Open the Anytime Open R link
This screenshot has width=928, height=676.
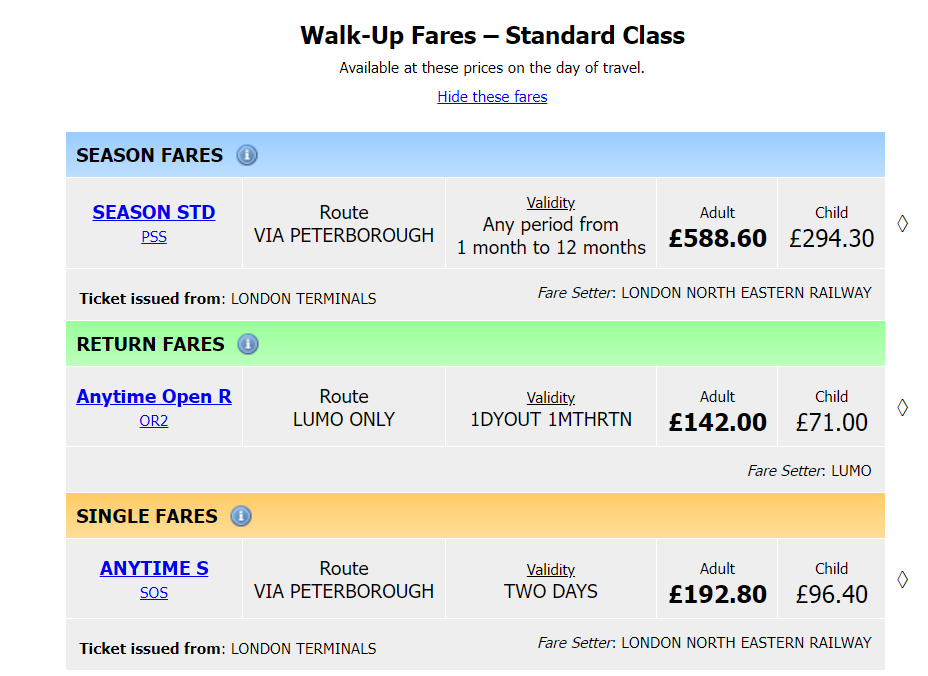pos(154,396)
